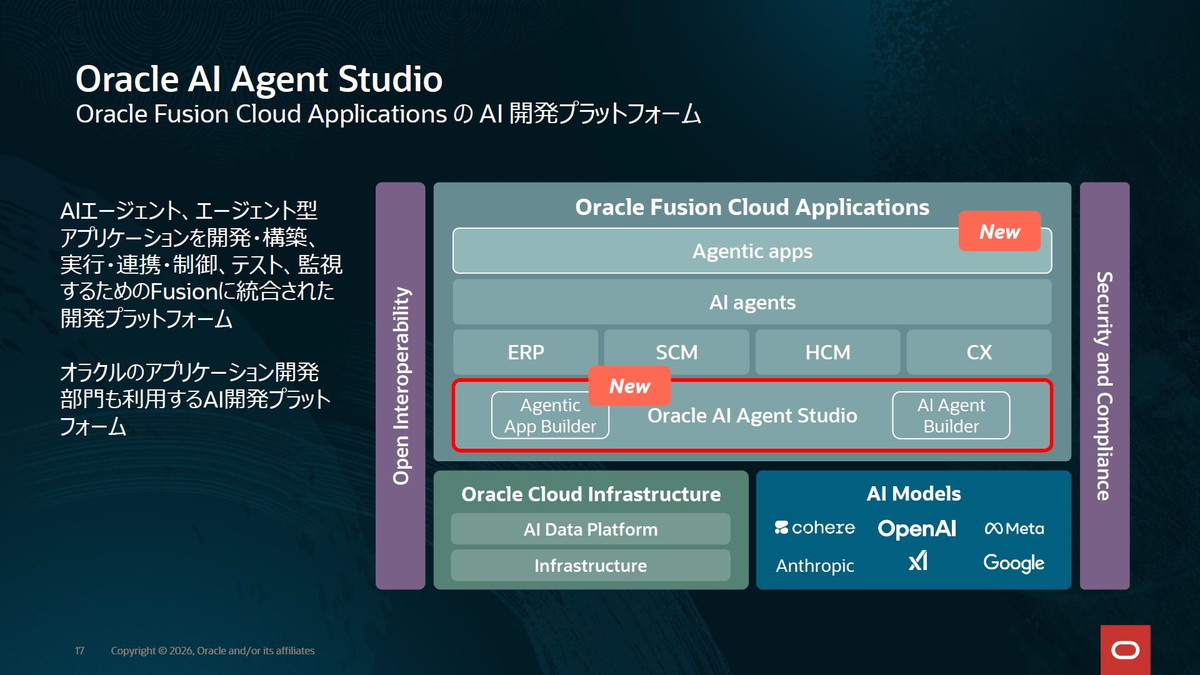Click the Cohere logo
This screenshot has width=1200, height=675.
815,528
